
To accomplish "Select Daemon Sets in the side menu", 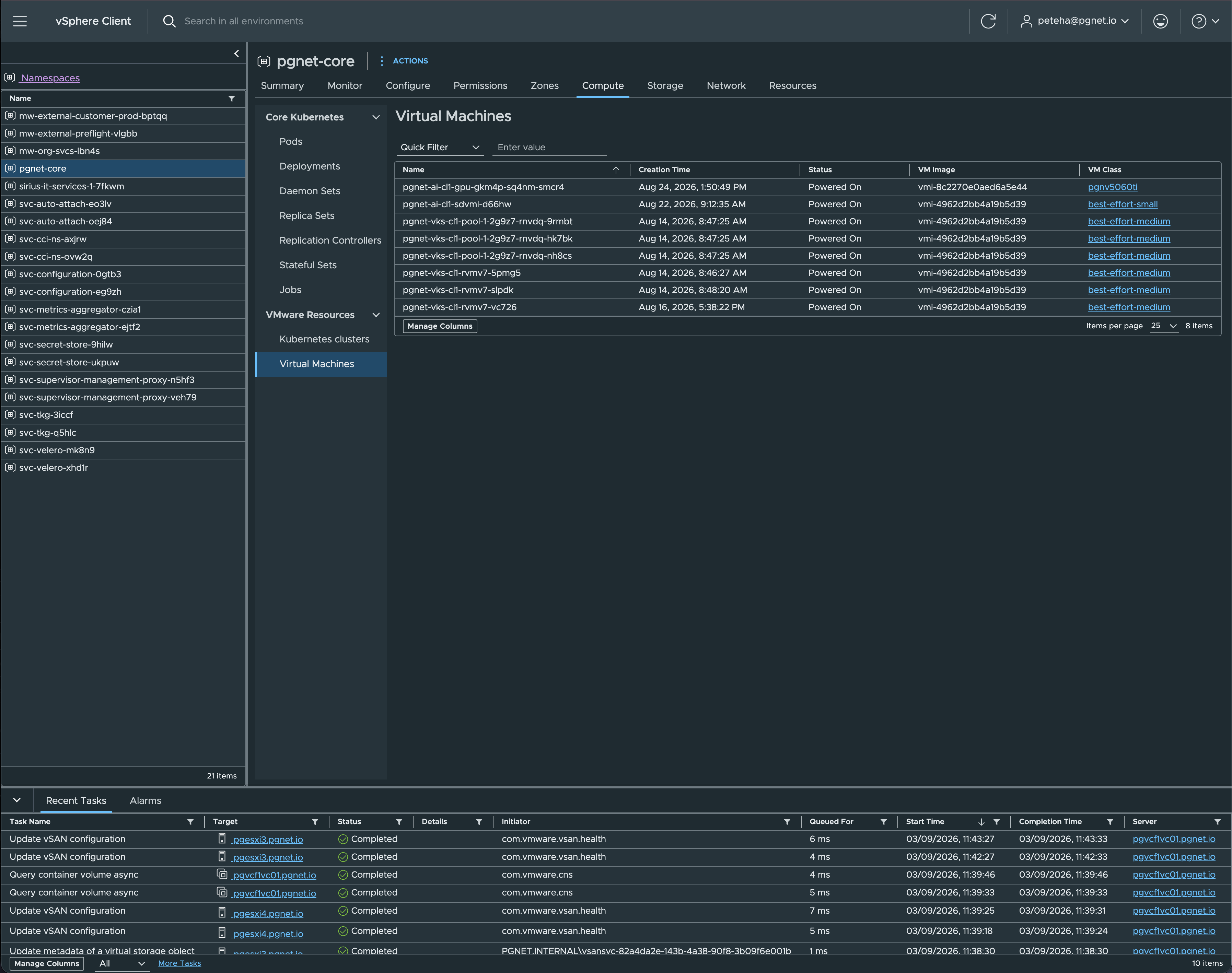I will 310,191.
